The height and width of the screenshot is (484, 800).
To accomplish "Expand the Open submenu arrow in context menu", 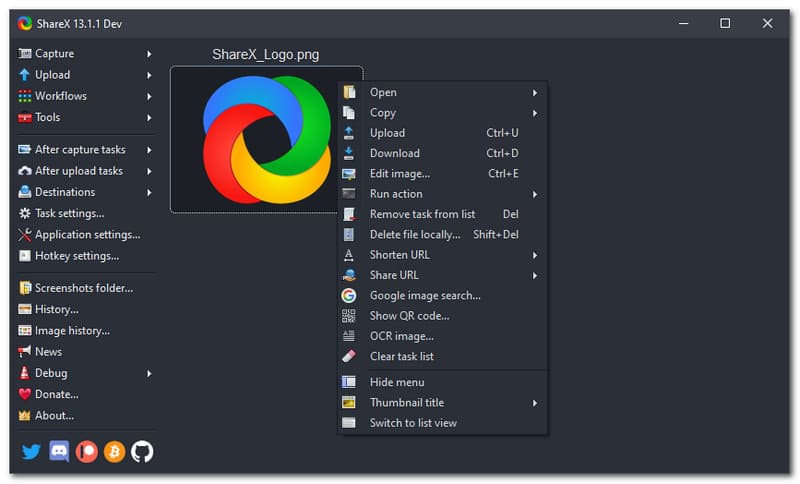I will click(535, 93).
